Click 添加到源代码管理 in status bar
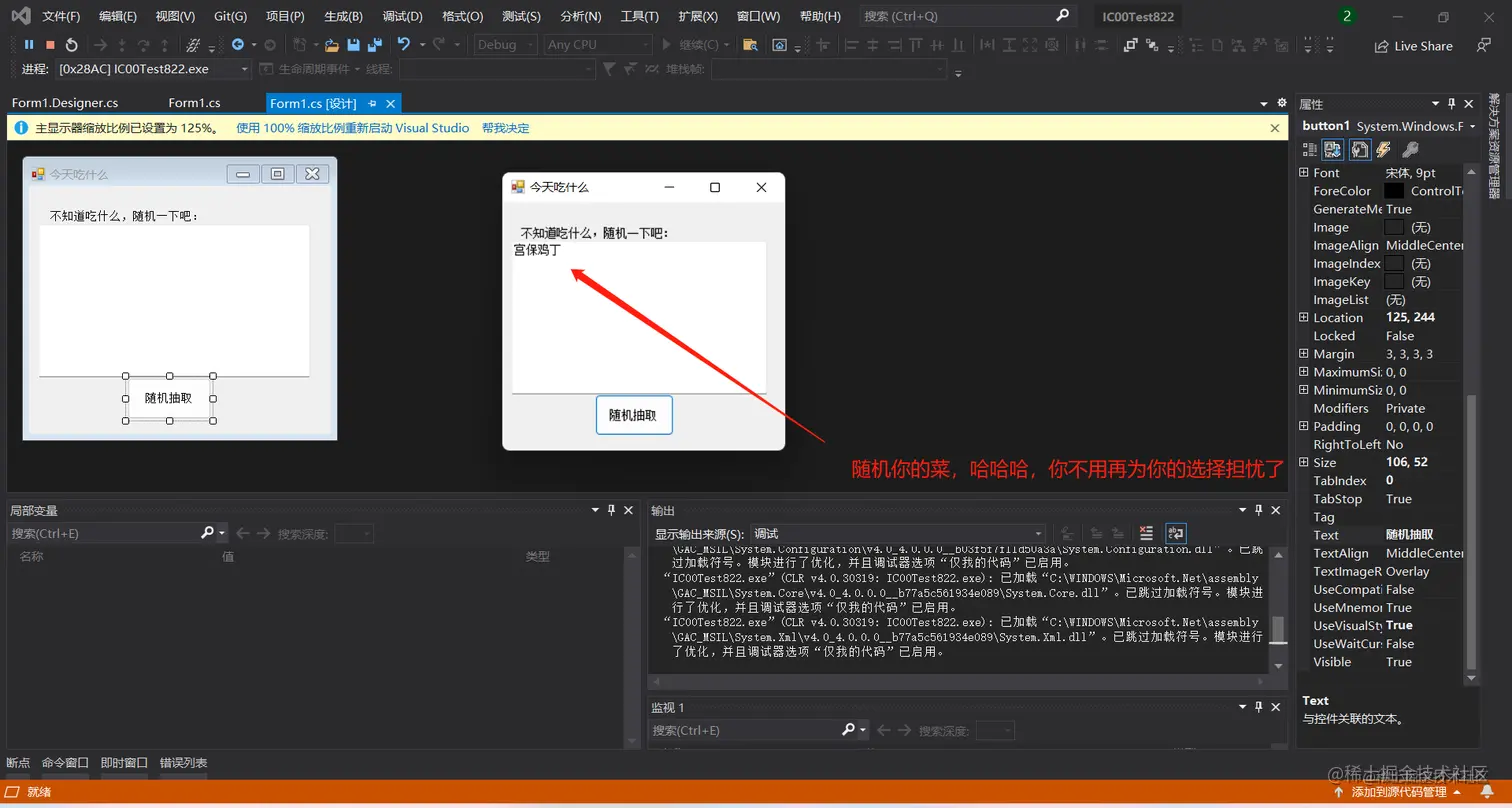1512x808 pixels. (1399, 792)
